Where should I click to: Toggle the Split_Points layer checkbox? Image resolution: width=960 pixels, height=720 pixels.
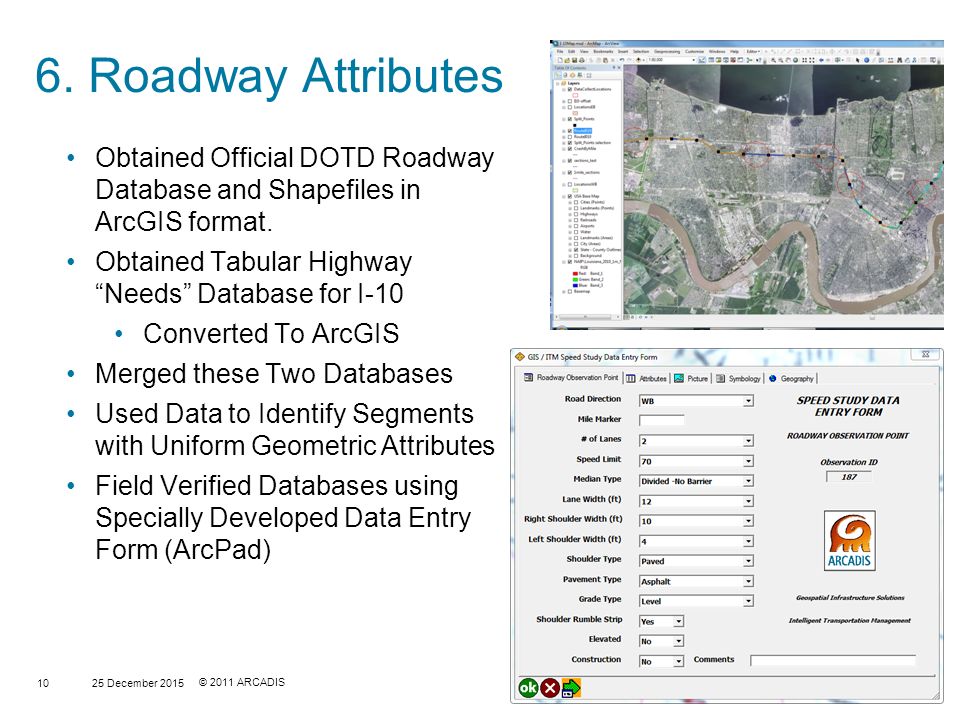click(570, 119)
